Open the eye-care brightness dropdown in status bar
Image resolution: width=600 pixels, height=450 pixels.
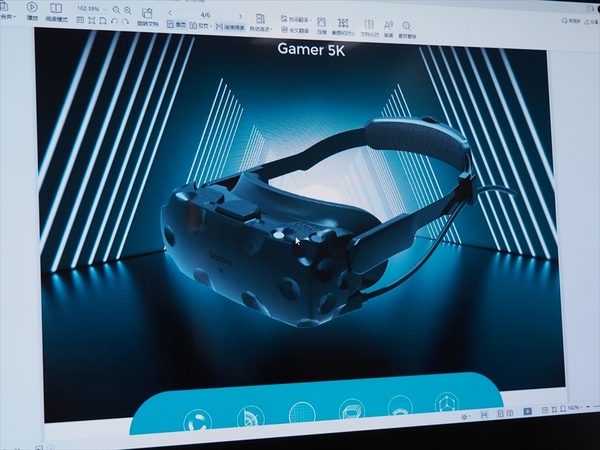(x=466, y=416)
